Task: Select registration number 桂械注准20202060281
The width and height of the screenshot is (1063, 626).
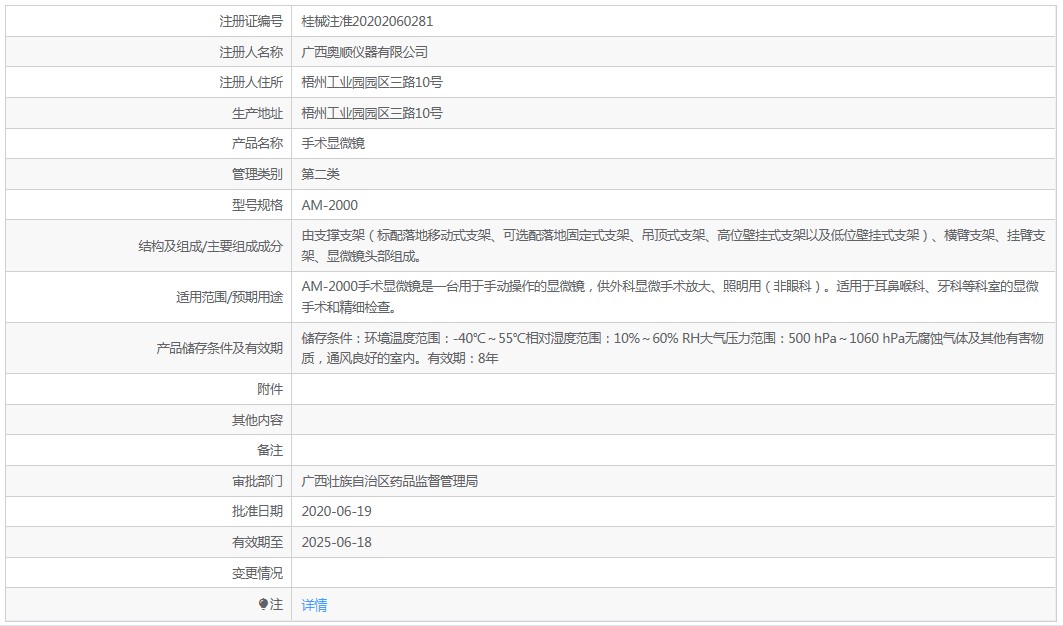Action: pos(367,21)
